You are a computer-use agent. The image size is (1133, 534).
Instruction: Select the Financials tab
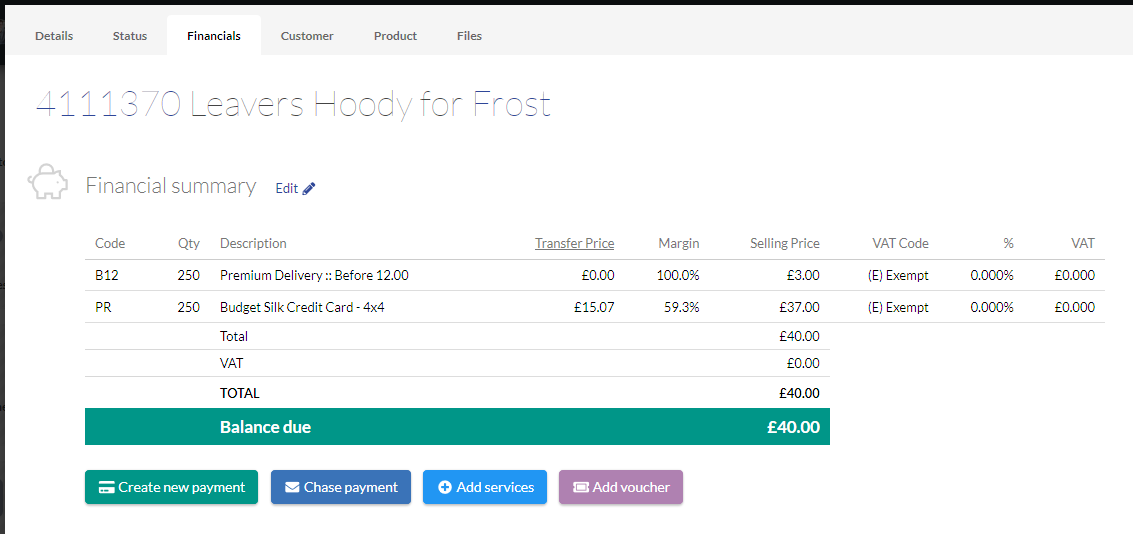[x=214, y=36]
